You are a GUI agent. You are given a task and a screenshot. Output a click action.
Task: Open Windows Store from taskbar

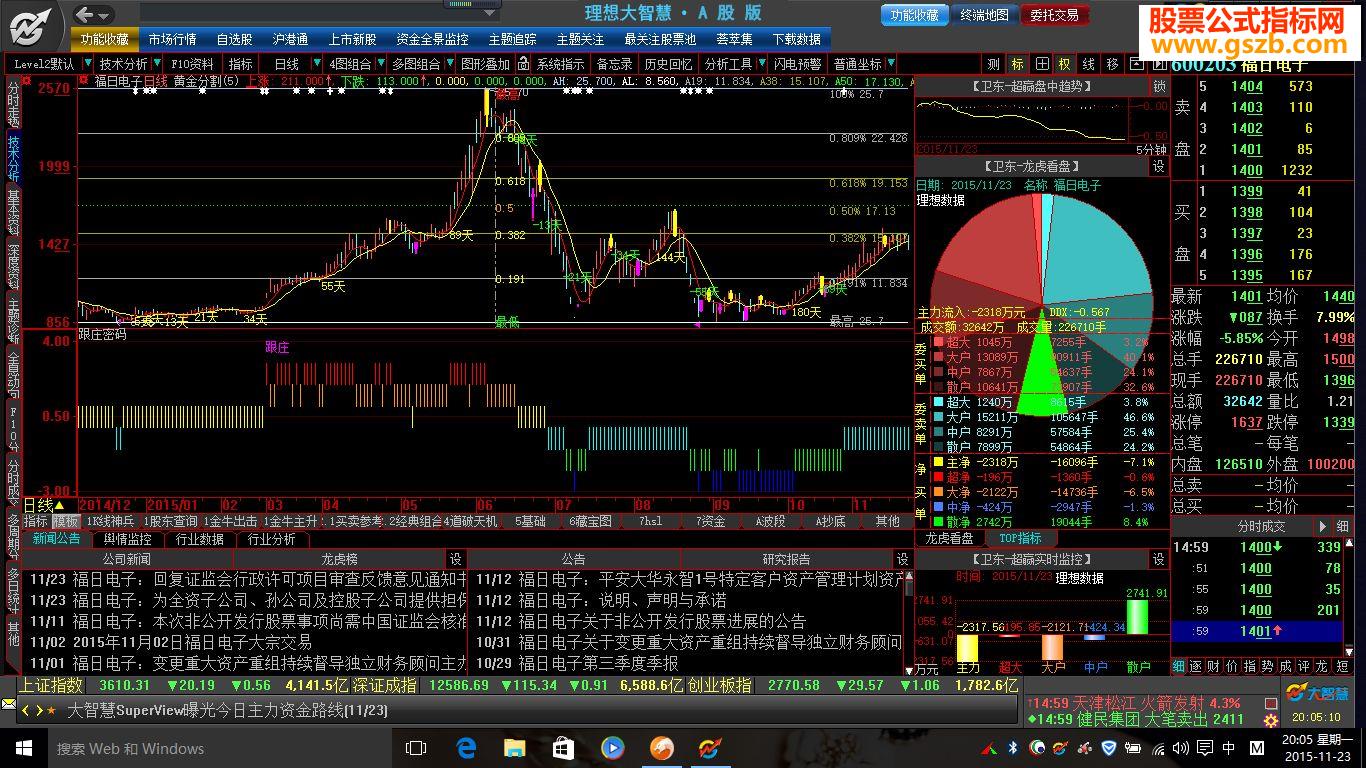(x=564, y=748)
